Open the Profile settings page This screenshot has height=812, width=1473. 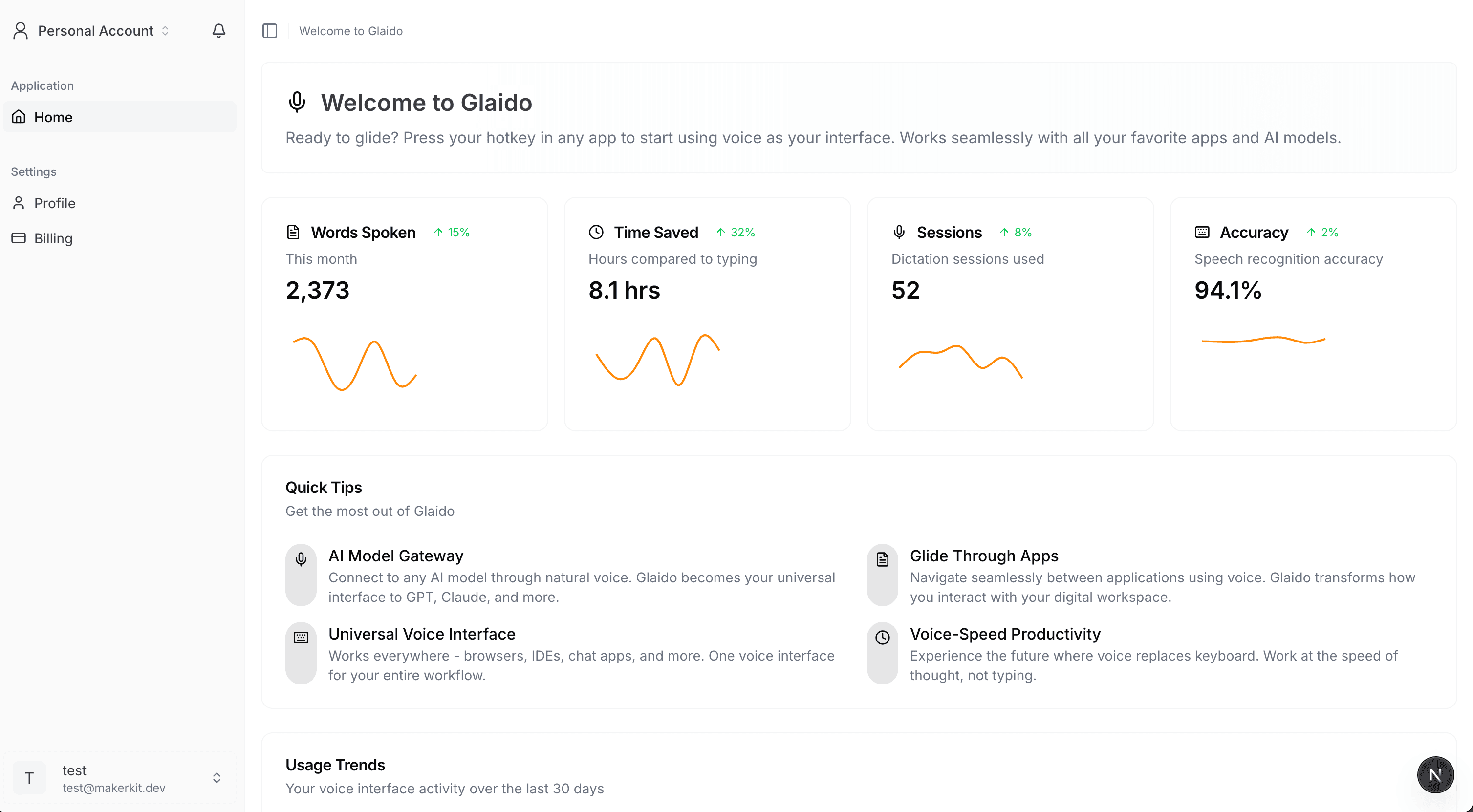coord(120,203)
